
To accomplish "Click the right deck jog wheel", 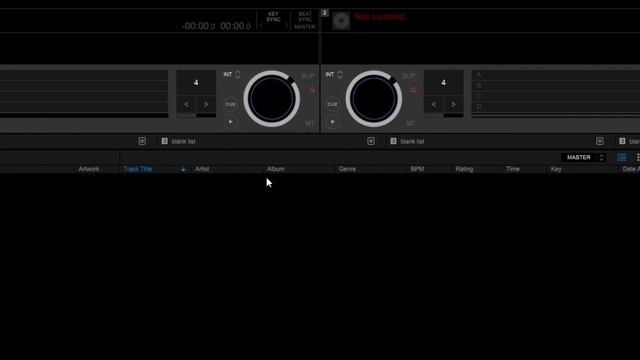I will [x=373, y=99].
